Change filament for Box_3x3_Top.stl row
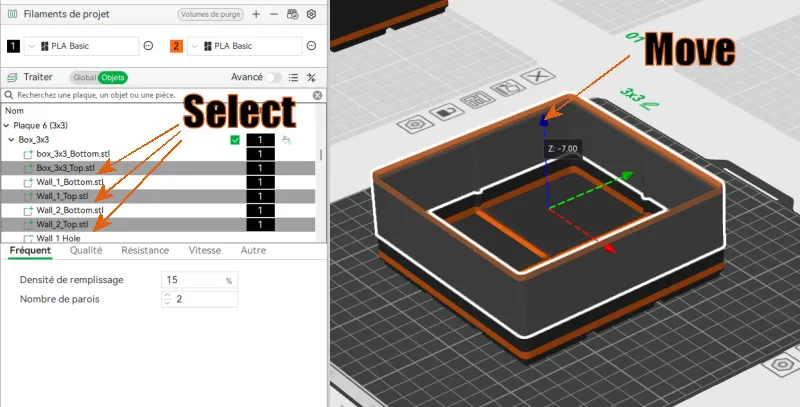The image size is (800, 407). click(260, 168)
